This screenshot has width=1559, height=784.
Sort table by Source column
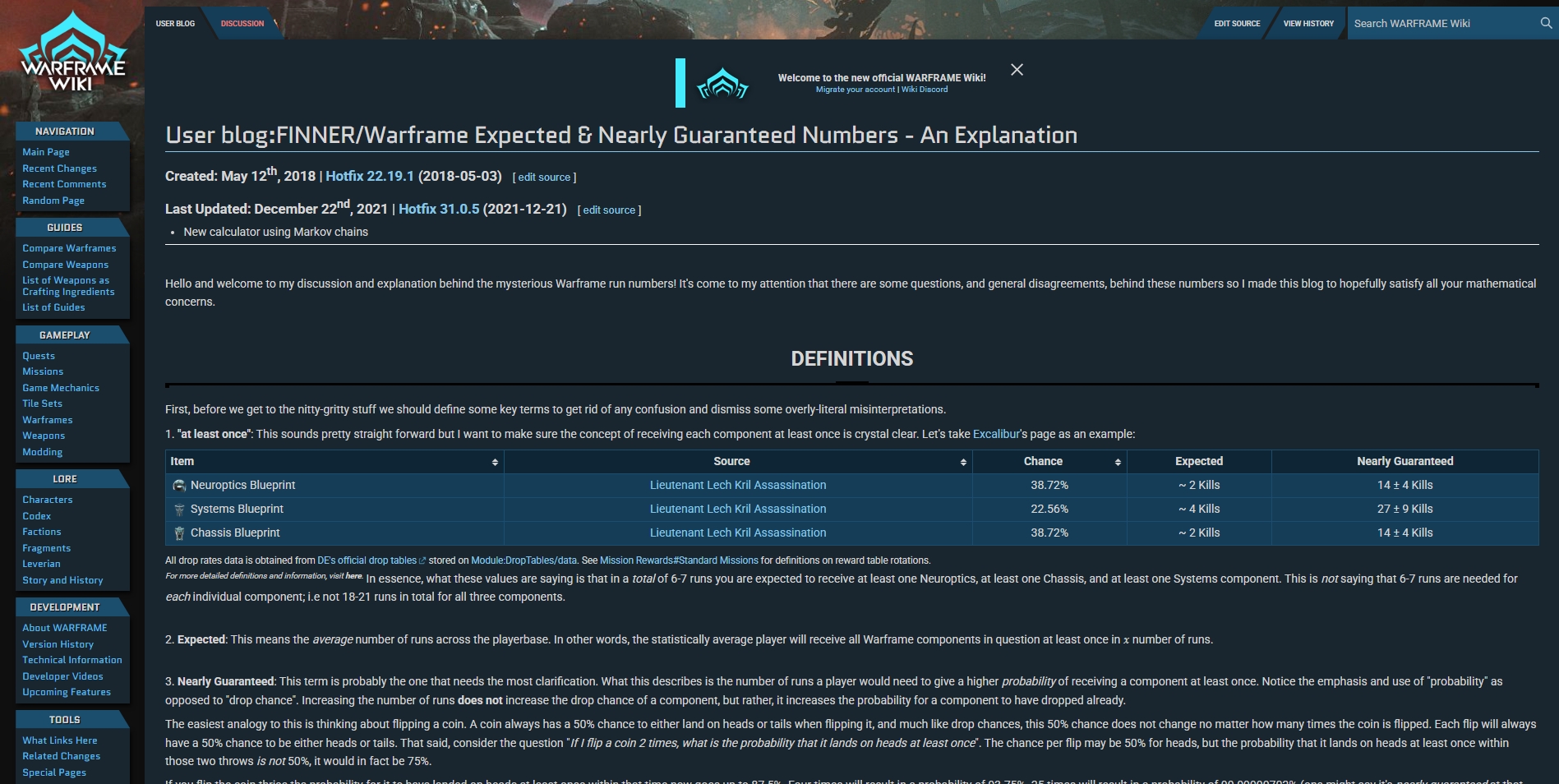pyautogui.click(x=963, y=462)
